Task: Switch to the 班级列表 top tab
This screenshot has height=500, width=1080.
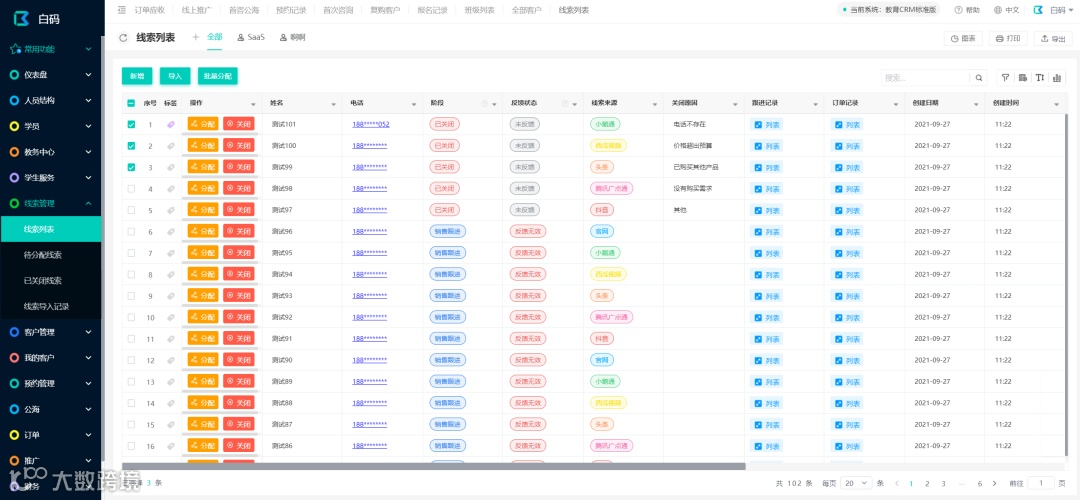Action: point(479,10)
